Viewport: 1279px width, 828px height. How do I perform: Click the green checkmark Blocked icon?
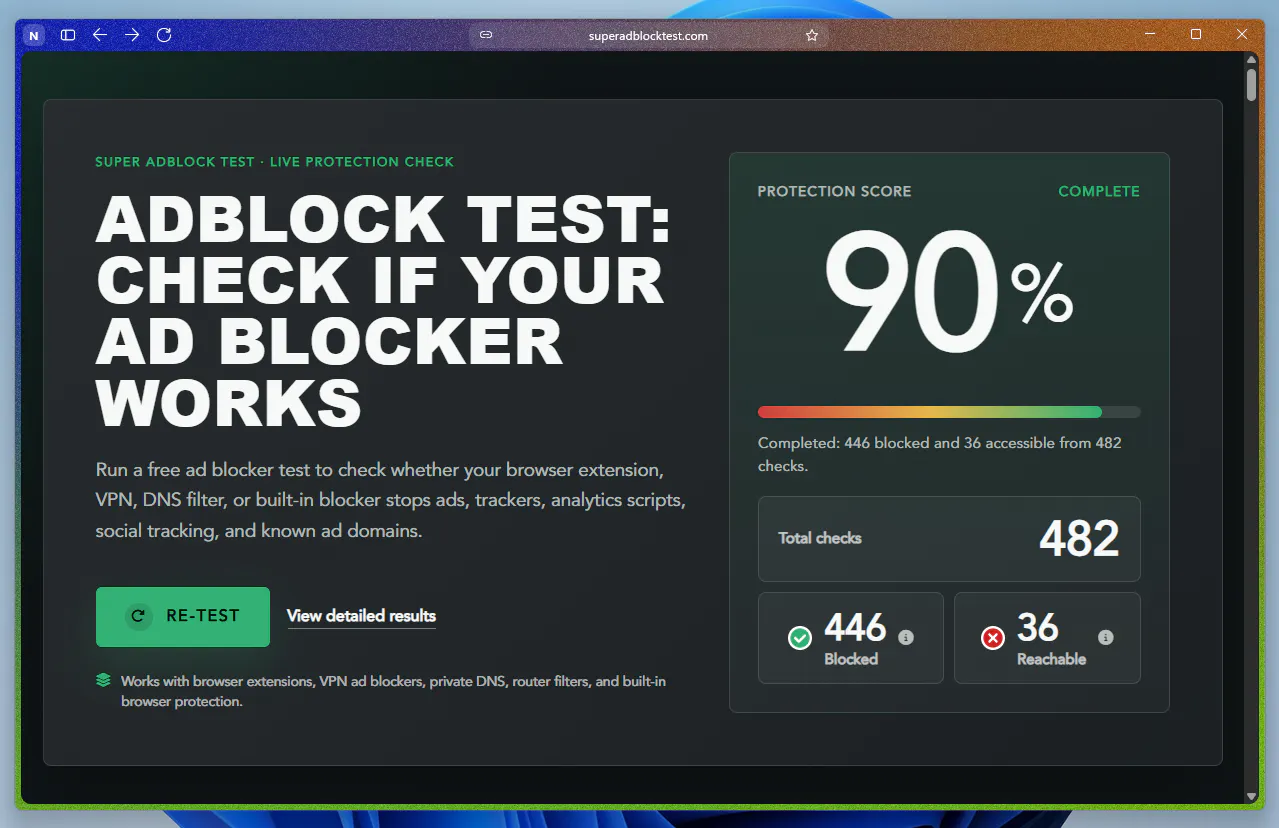(x=800, y=638)
